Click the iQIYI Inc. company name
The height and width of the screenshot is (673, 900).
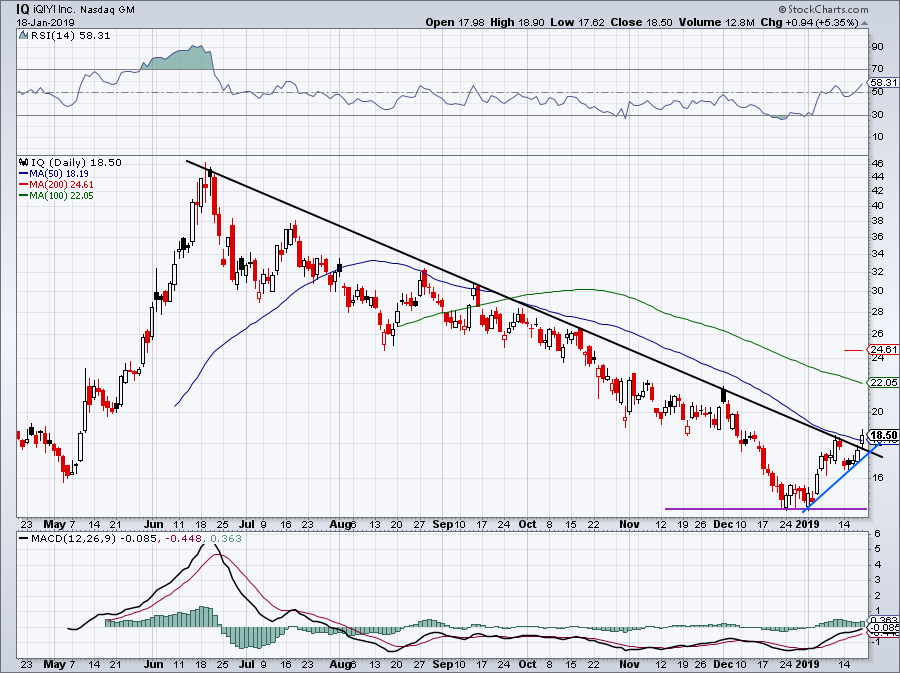tap(55, 10)
